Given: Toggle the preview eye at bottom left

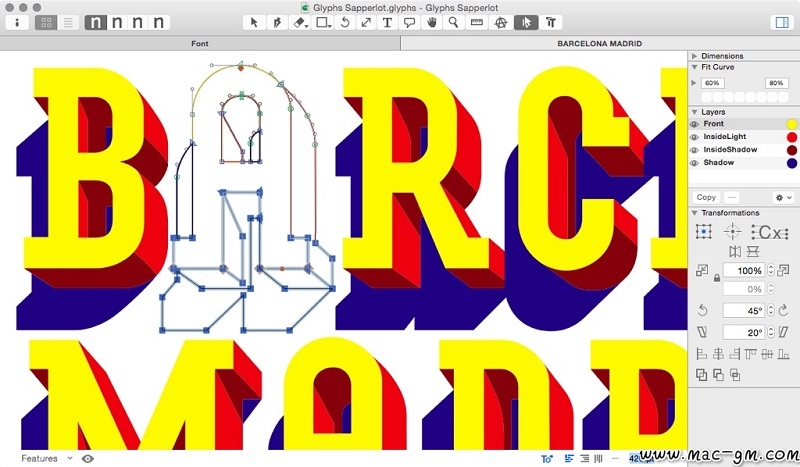Looking at the screenshot, I should click(x=87, y=458).
